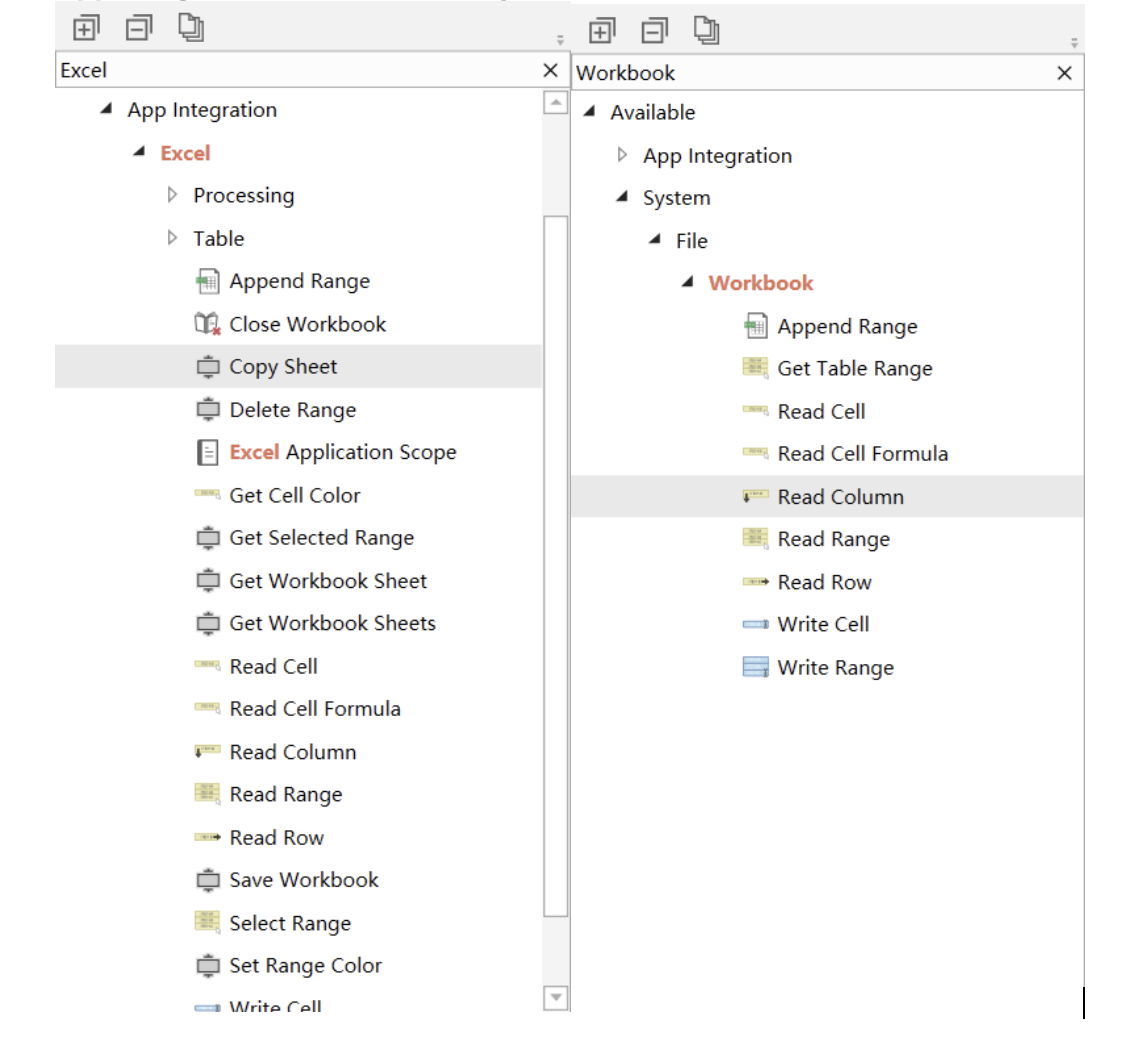
Task: Click Close Workbook activity icon
Action: click(x=208, y=324)
